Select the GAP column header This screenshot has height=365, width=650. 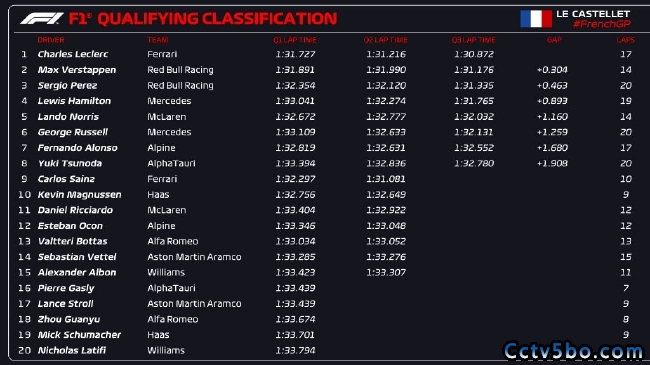(554, 40)
